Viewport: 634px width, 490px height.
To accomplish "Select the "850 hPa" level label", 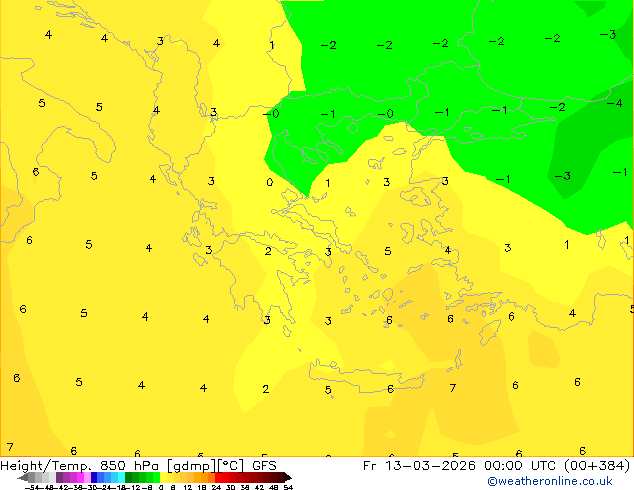I will pyautogui.click(x=129, y=466).
